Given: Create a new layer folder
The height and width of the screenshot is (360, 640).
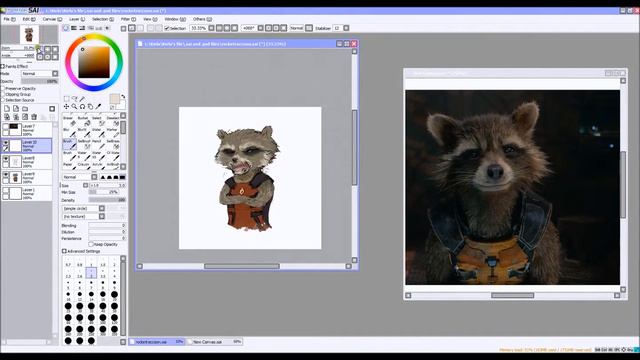Looking at the screenshot, I should (25, 109).
